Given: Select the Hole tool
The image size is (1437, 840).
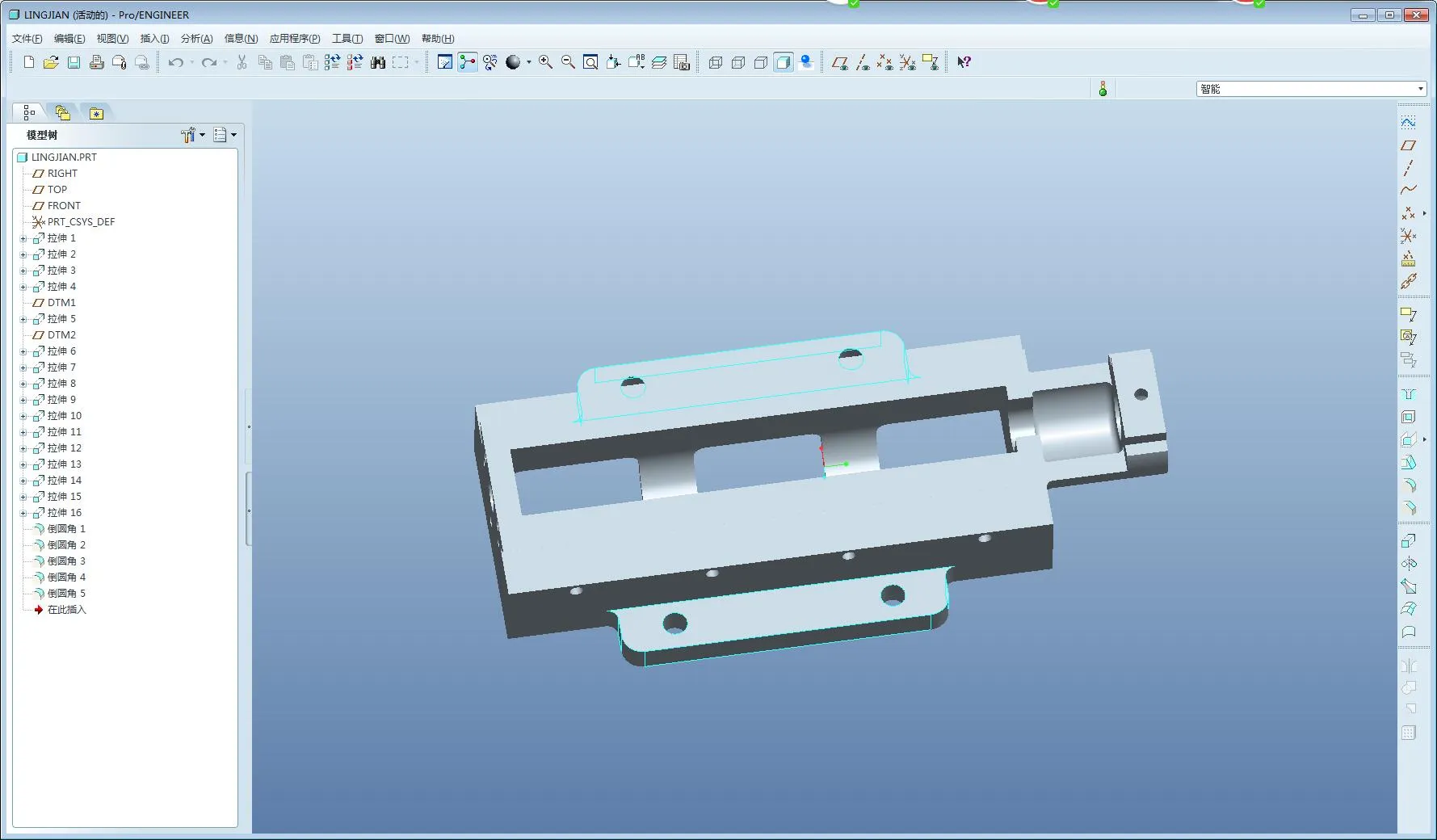Looking at the screenshot, I should 1408,394.
